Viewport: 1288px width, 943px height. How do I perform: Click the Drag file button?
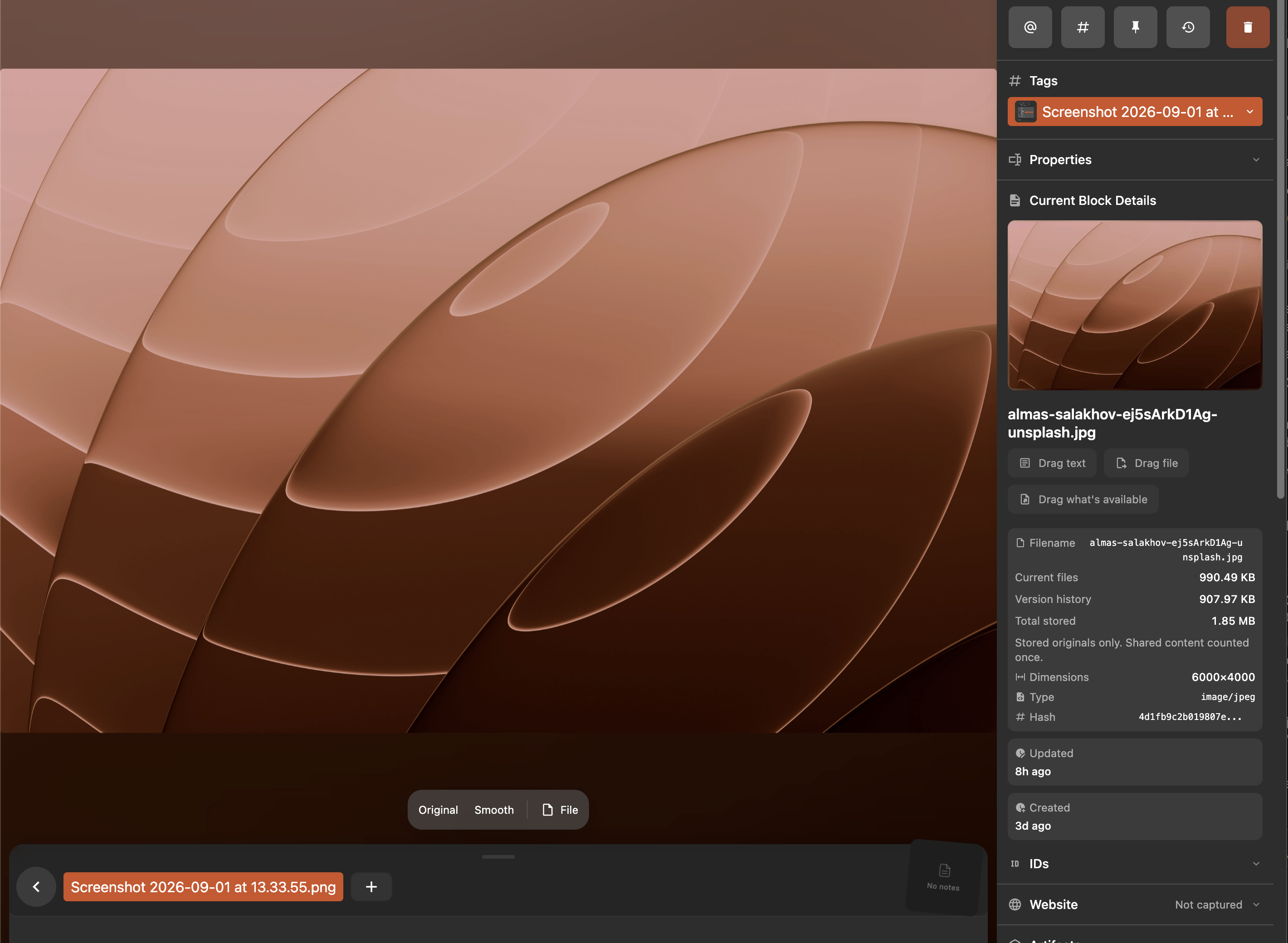click(x=1147, y=463)
